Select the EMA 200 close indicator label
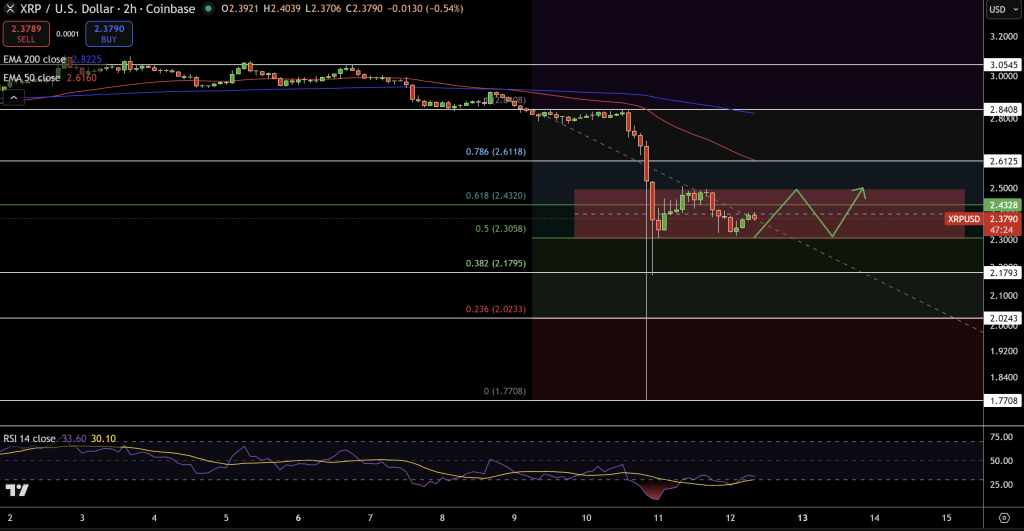 point(32,60)
